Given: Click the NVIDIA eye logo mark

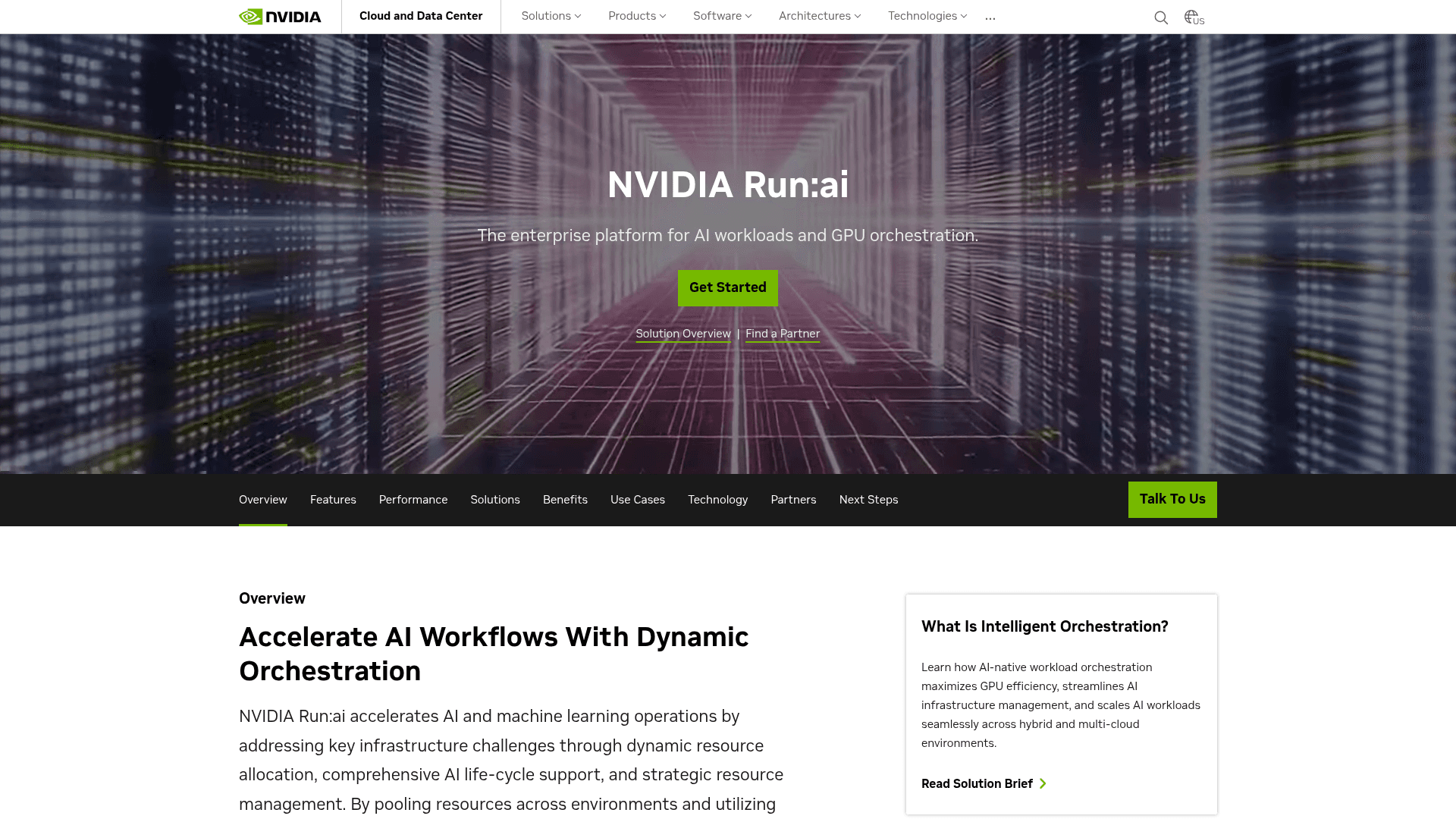Looking at the screenshot, I should [250, 15].
